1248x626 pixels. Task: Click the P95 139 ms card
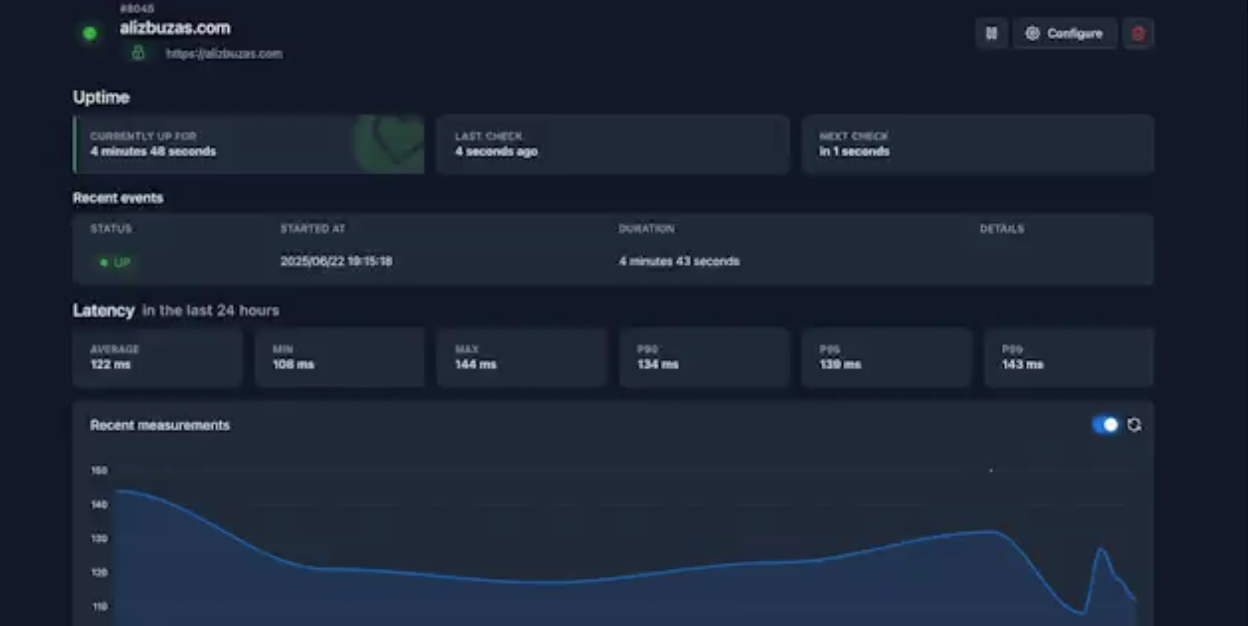[x=887, y=357]
